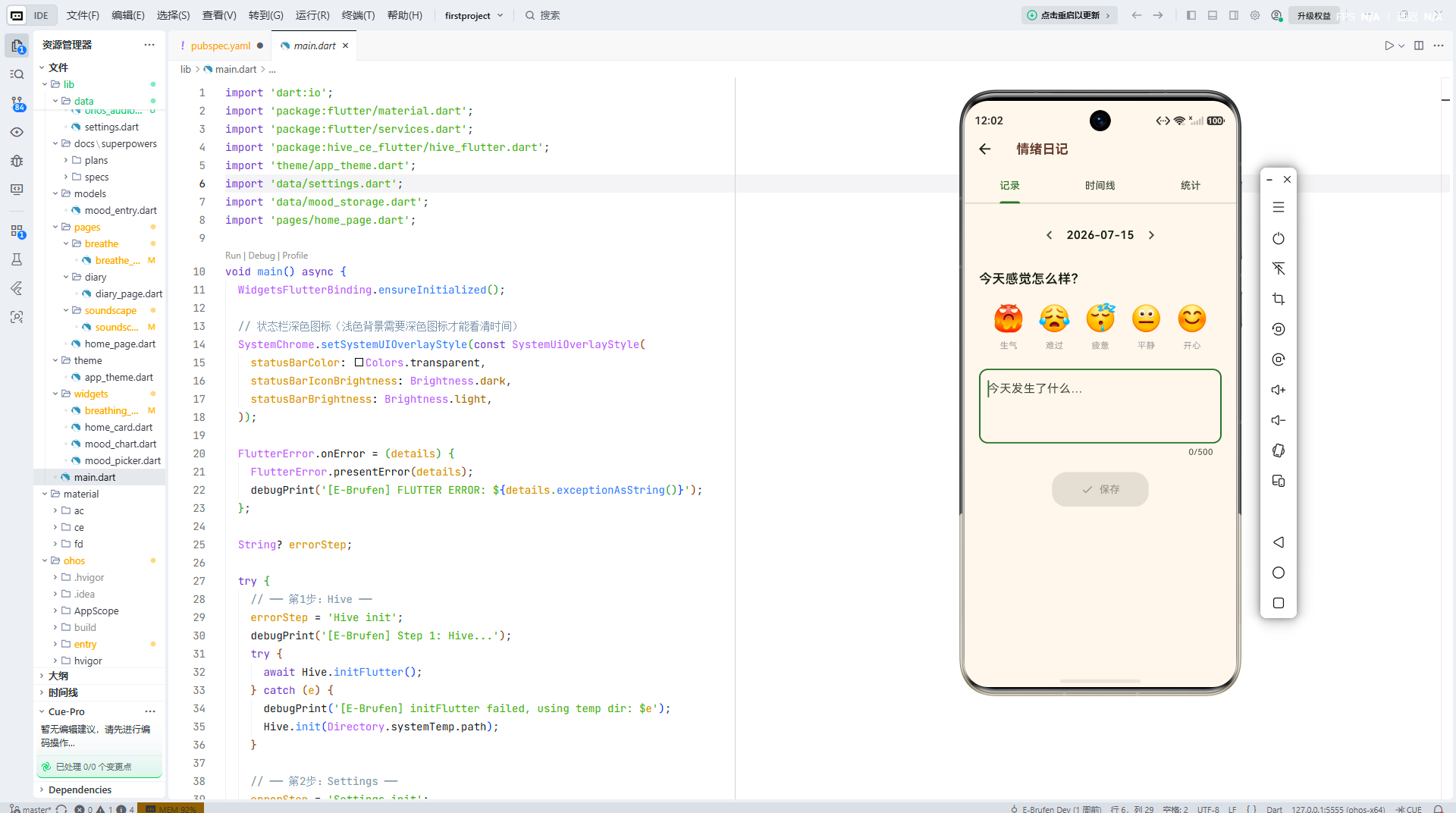Open settings gear in title bar
Image resolution: width=1456 pixels, height=813 pixels.
coord(1255,15)
